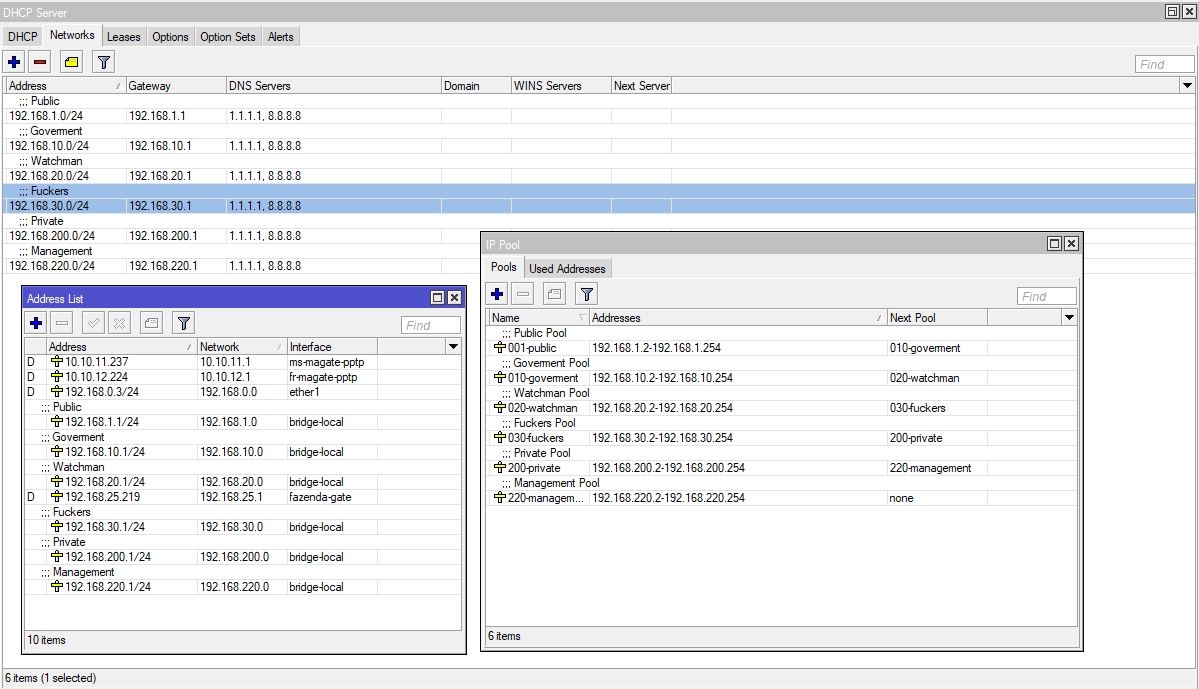Open the filter in IP Pool window

pyautogui.click(x=587, y=294)
